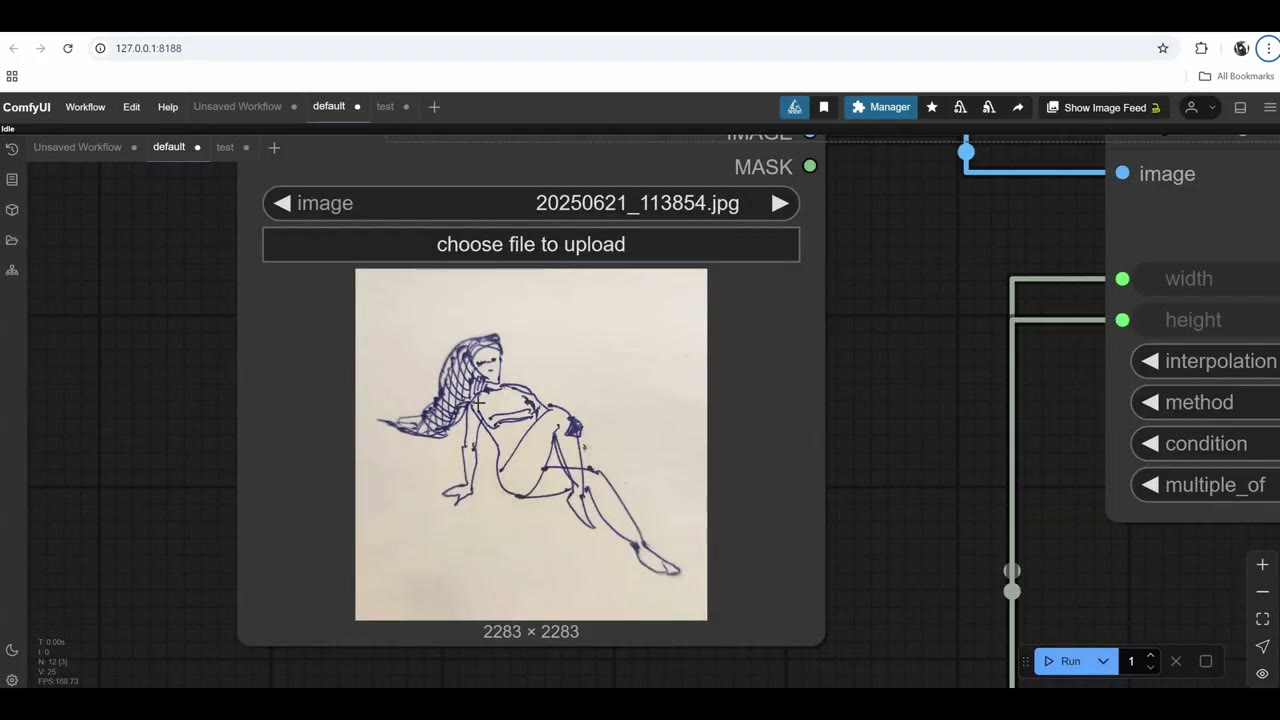Expand Run options dropdown arrow

coord(1103,661)
